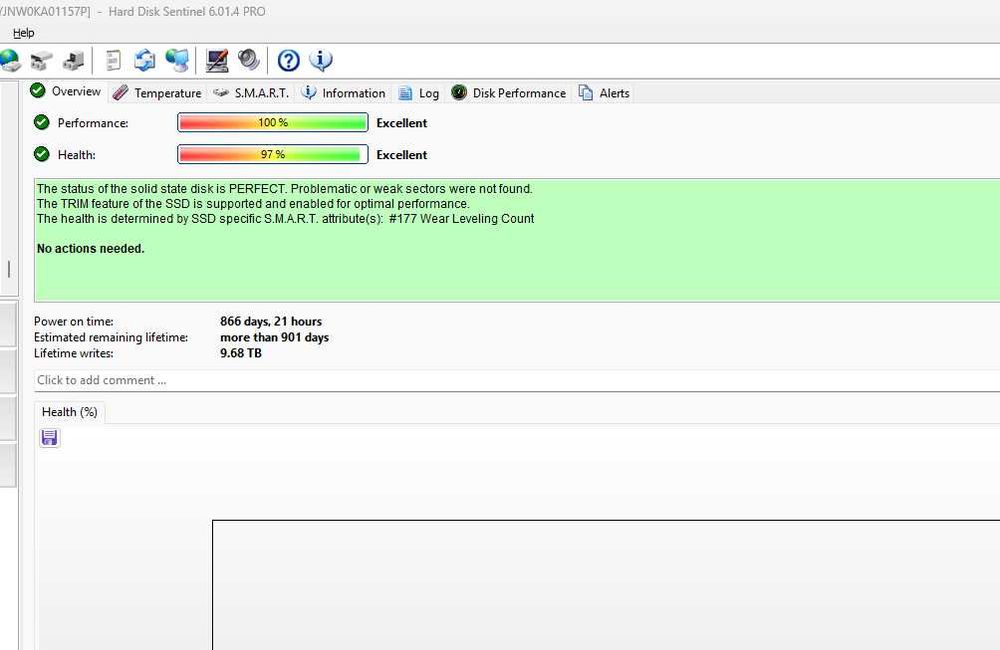Switch to the Overview tab
Screen dimensions: 1000x650
tap(66, 92)
